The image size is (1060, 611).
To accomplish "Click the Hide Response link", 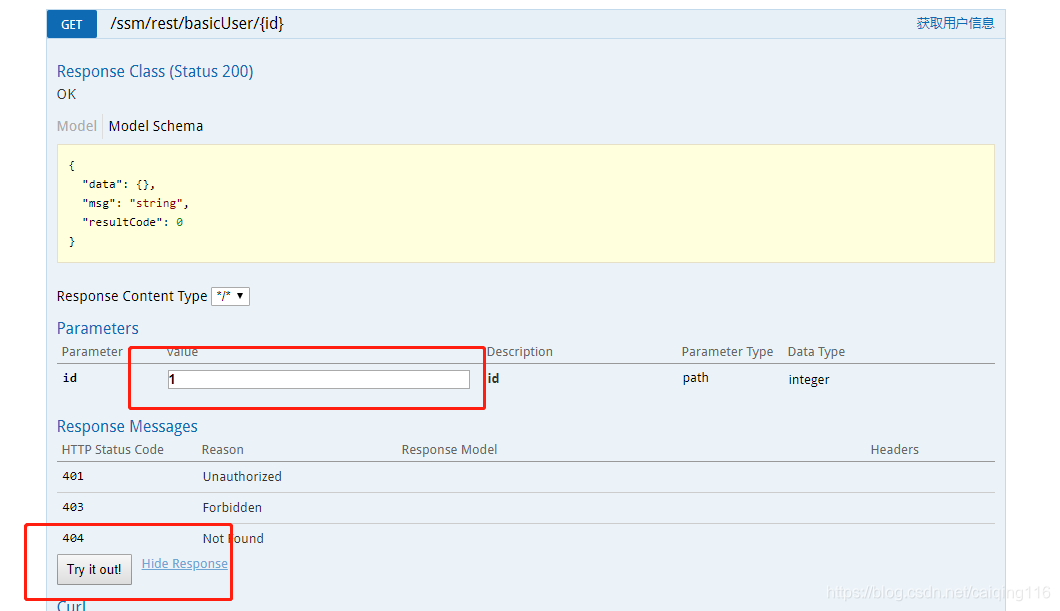I will pos(185,564).
